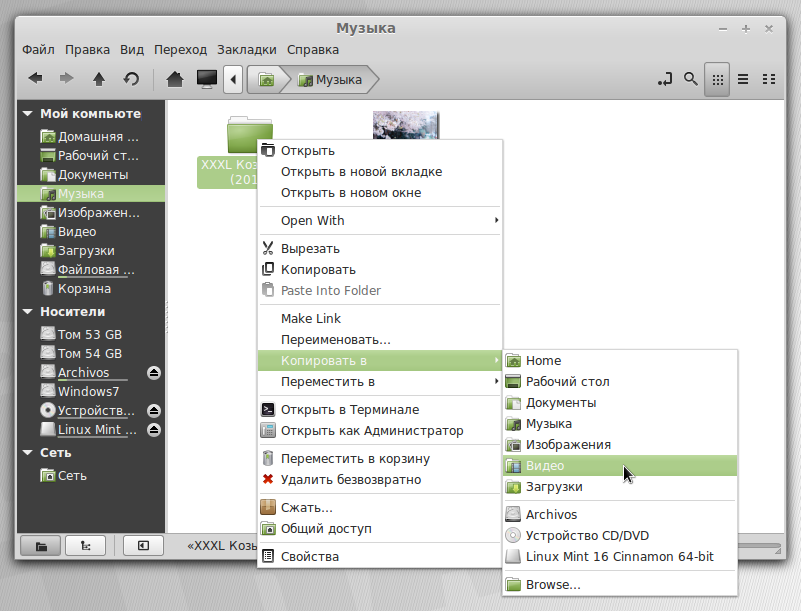This screenshot has height=611, width=801.
Task: Click the Back navigation arrow
Action: coord(35,78)
